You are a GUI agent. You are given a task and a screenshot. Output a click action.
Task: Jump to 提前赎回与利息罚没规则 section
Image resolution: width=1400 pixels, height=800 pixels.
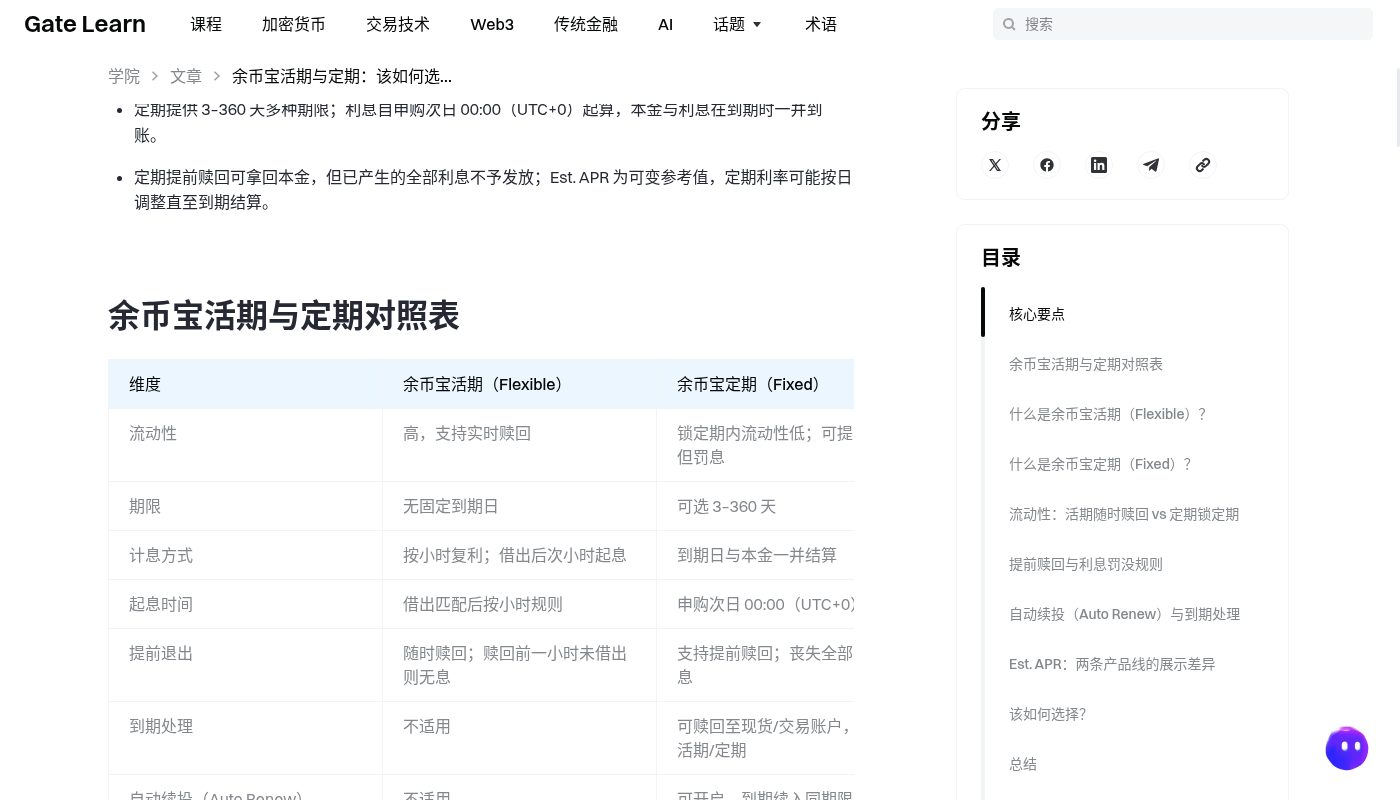[1086, 564]
